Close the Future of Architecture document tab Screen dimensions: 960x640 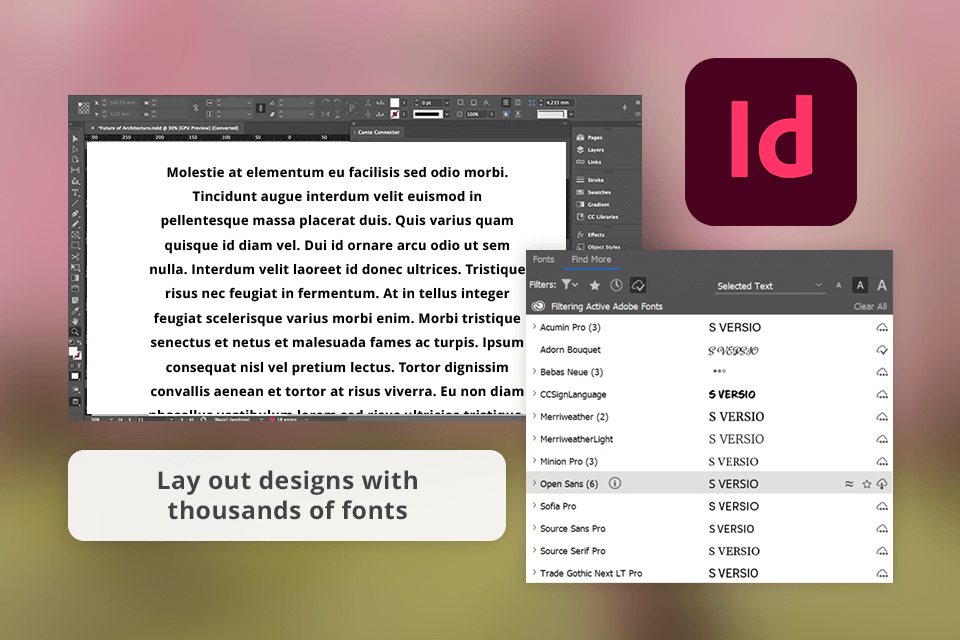(x=92, y=128)
